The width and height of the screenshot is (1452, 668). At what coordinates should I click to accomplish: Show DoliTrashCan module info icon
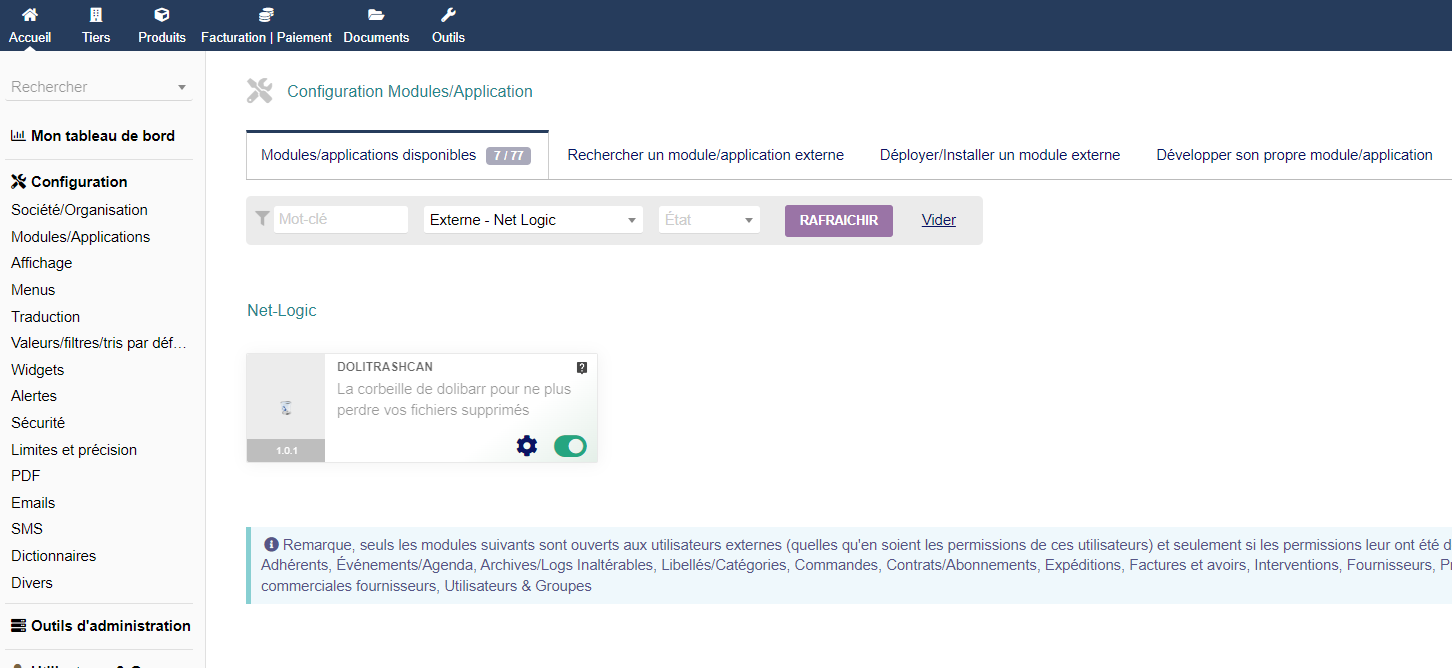pos(582,367)
